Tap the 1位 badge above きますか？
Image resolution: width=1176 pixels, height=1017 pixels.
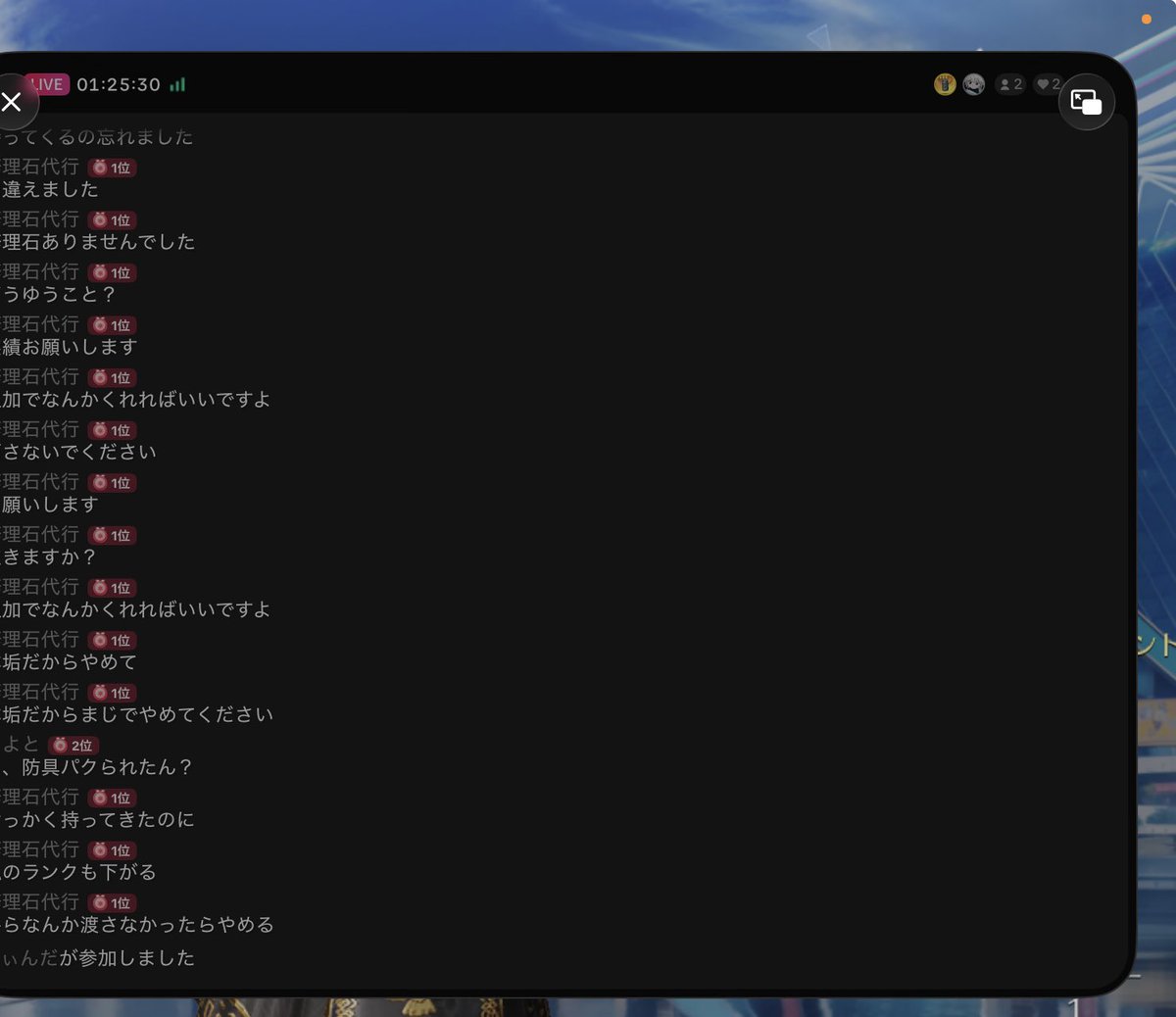click(x=112, y=535)
